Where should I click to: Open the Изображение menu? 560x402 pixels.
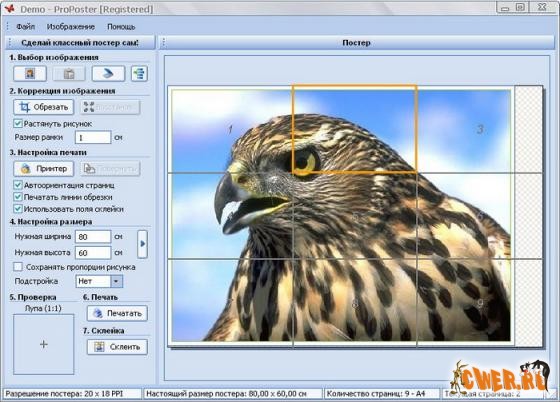[x=71, y=27]
